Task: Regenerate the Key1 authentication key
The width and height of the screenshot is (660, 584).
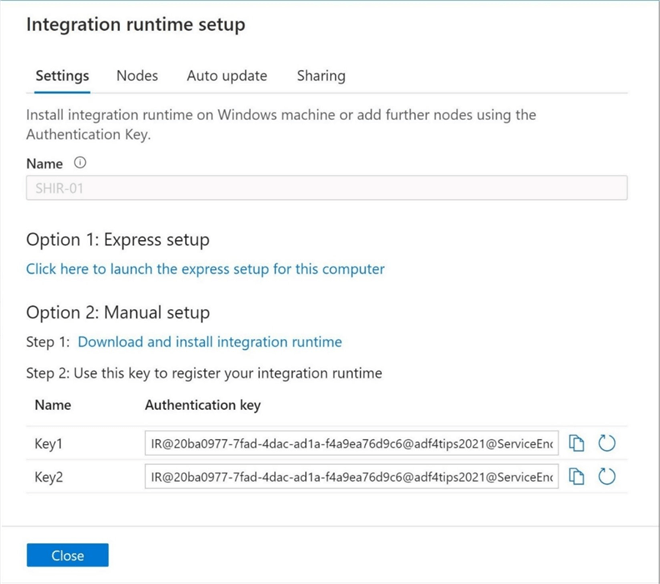Action: click(607, 443)
